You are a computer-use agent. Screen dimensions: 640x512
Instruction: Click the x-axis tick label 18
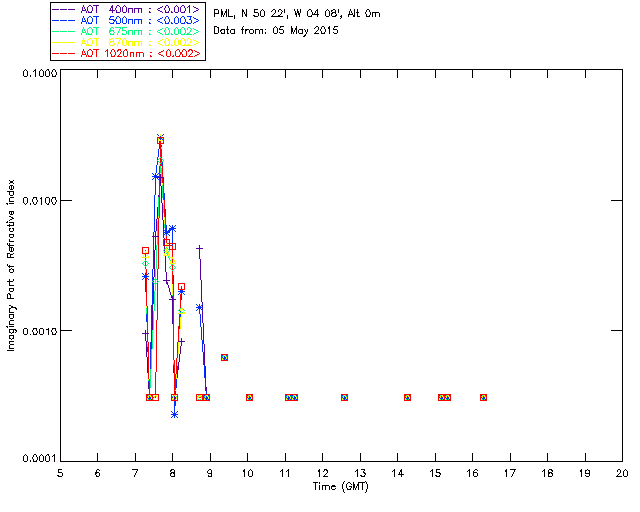[547, 473]
